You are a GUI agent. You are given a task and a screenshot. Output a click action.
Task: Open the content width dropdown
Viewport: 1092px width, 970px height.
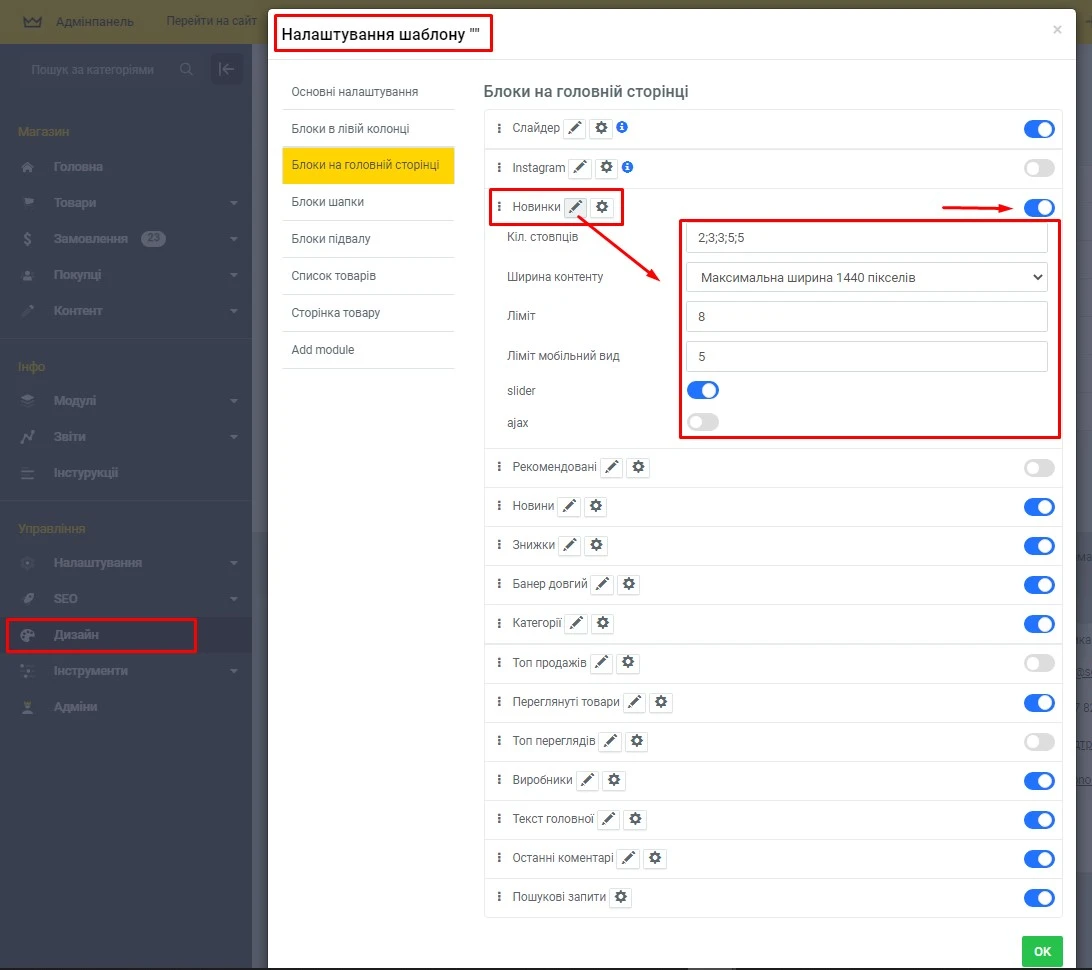tap(866, 277)
